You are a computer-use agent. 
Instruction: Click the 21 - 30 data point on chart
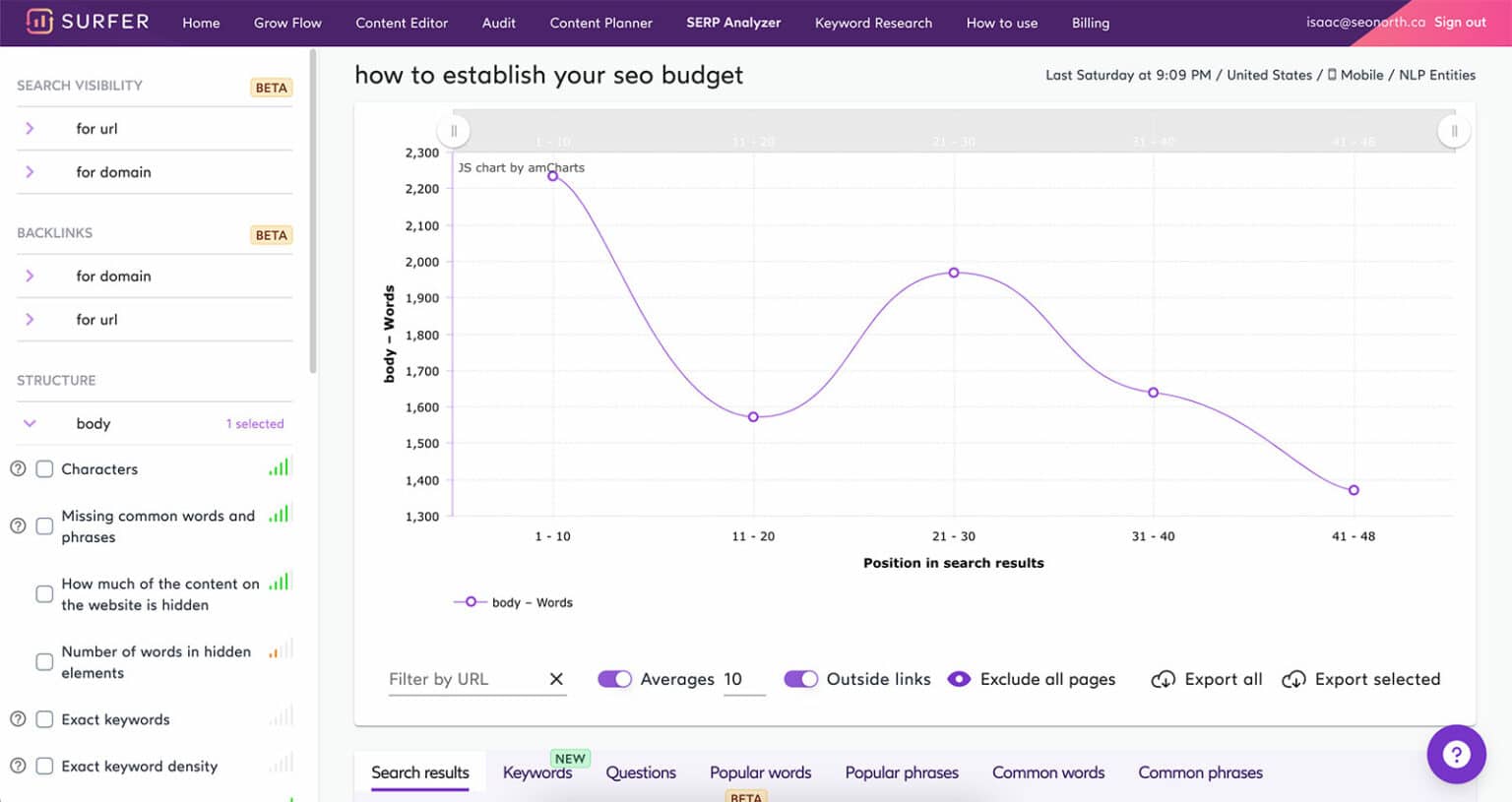click(x=954, y=273)
